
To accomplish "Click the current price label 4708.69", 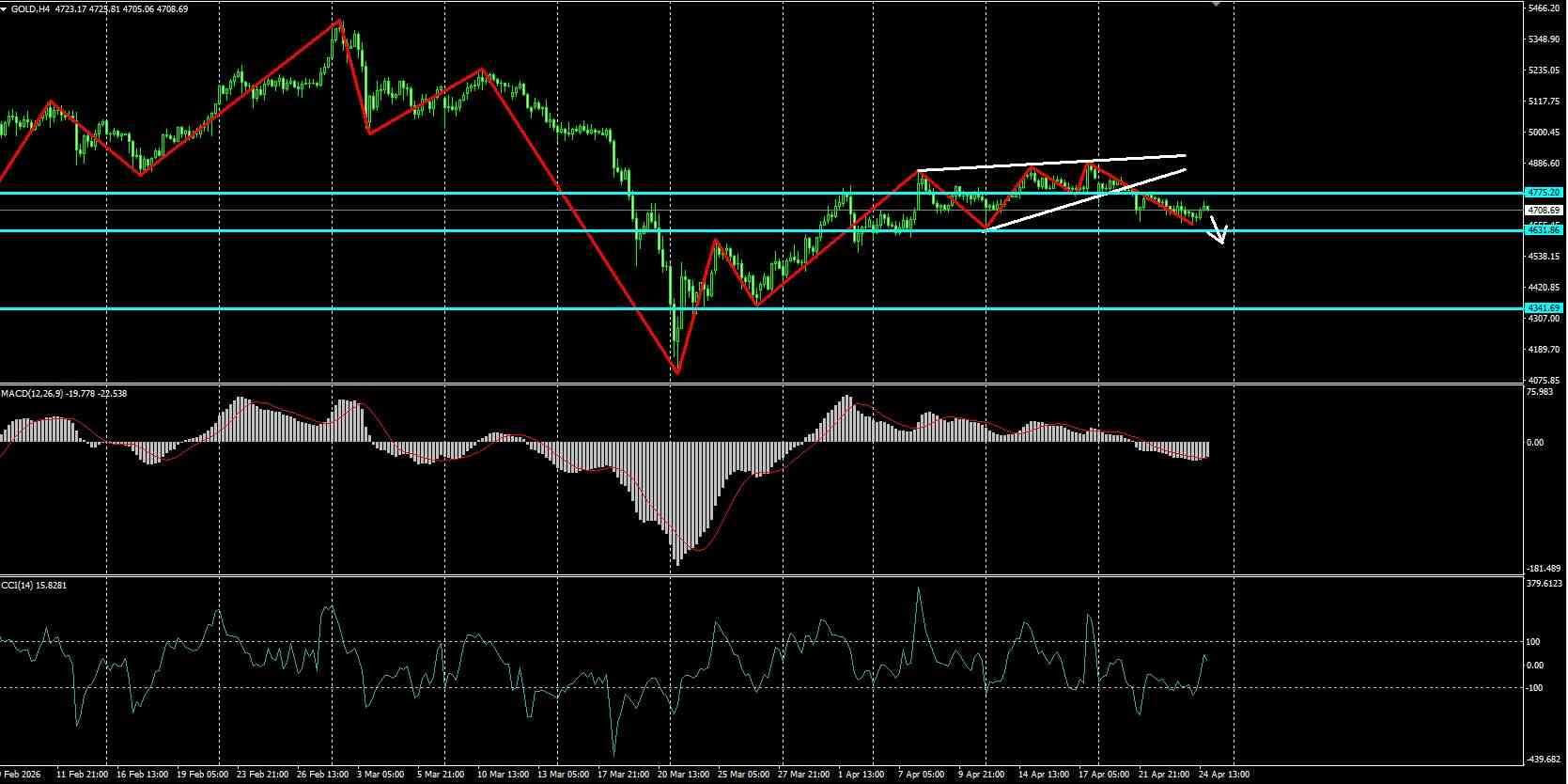I will [1544, 211].
